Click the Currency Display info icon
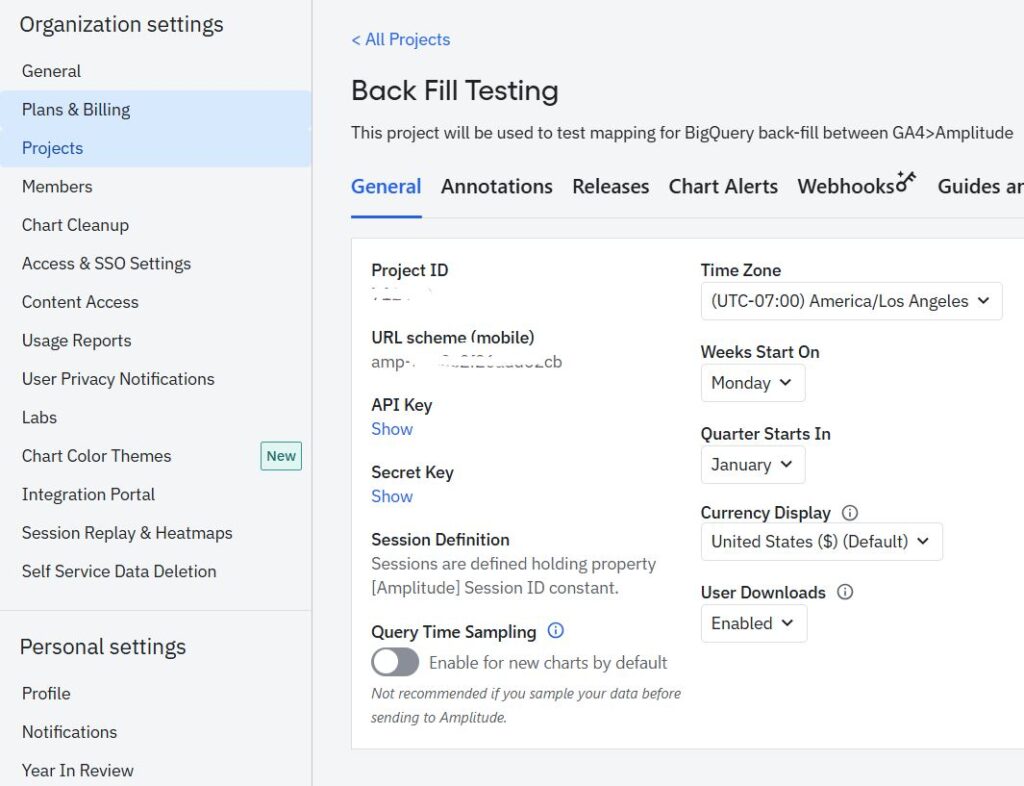Image resolution: width=1024 pixels, height=786 pixels. (850, 513)
